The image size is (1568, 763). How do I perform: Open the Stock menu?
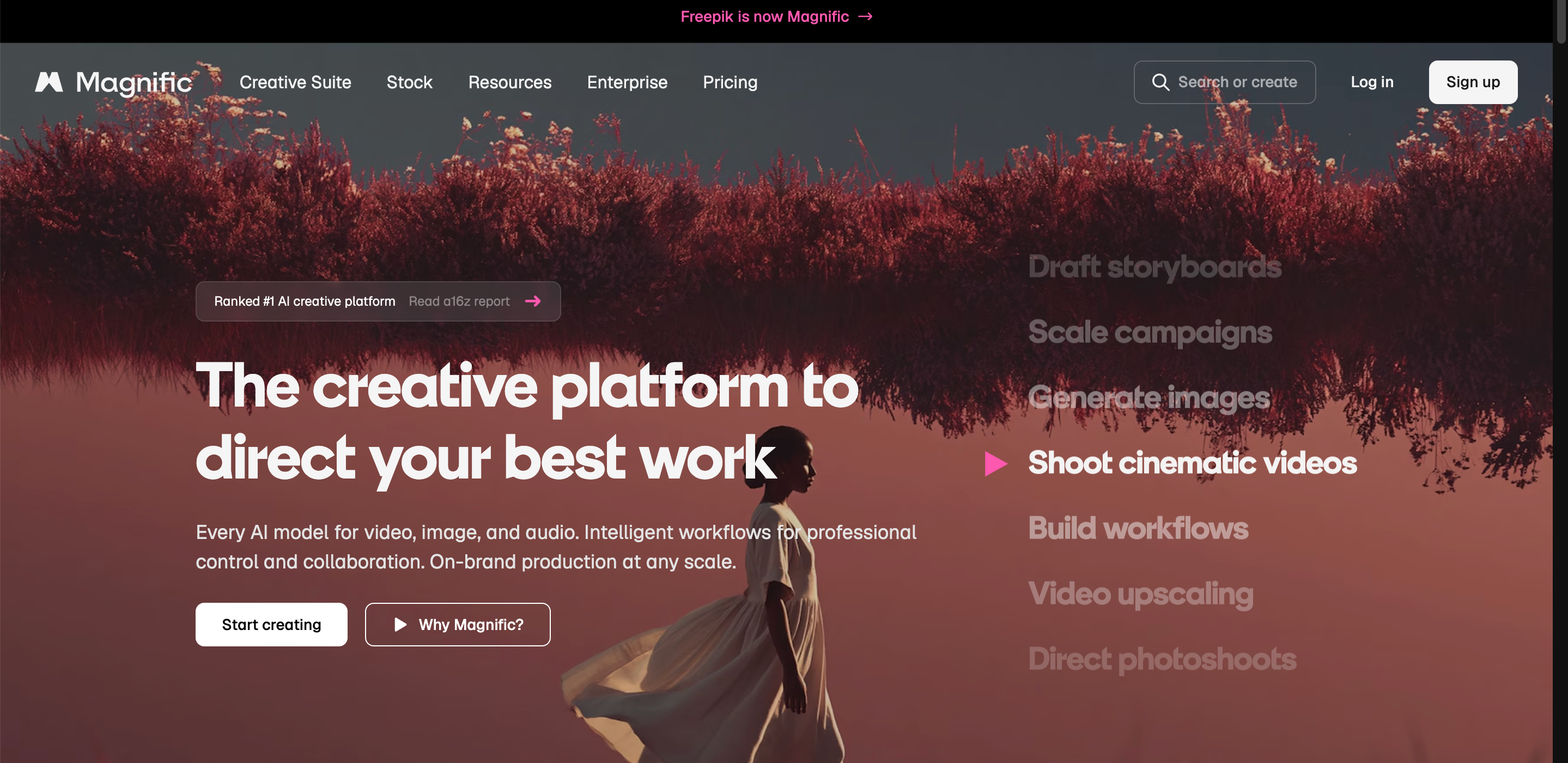[409, 82]
